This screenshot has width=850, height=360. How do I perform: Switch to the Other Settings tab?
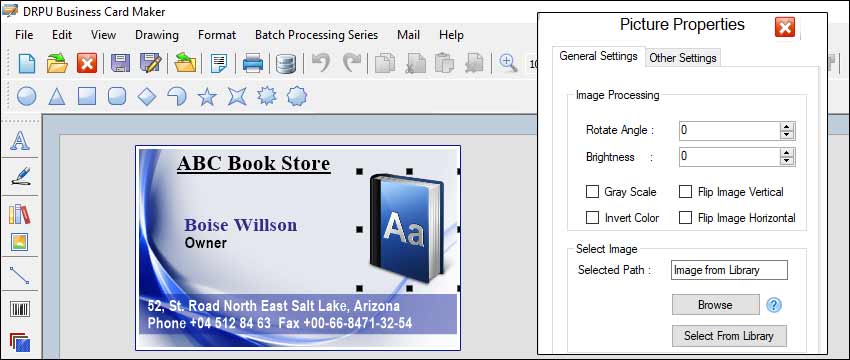(682, 58)
